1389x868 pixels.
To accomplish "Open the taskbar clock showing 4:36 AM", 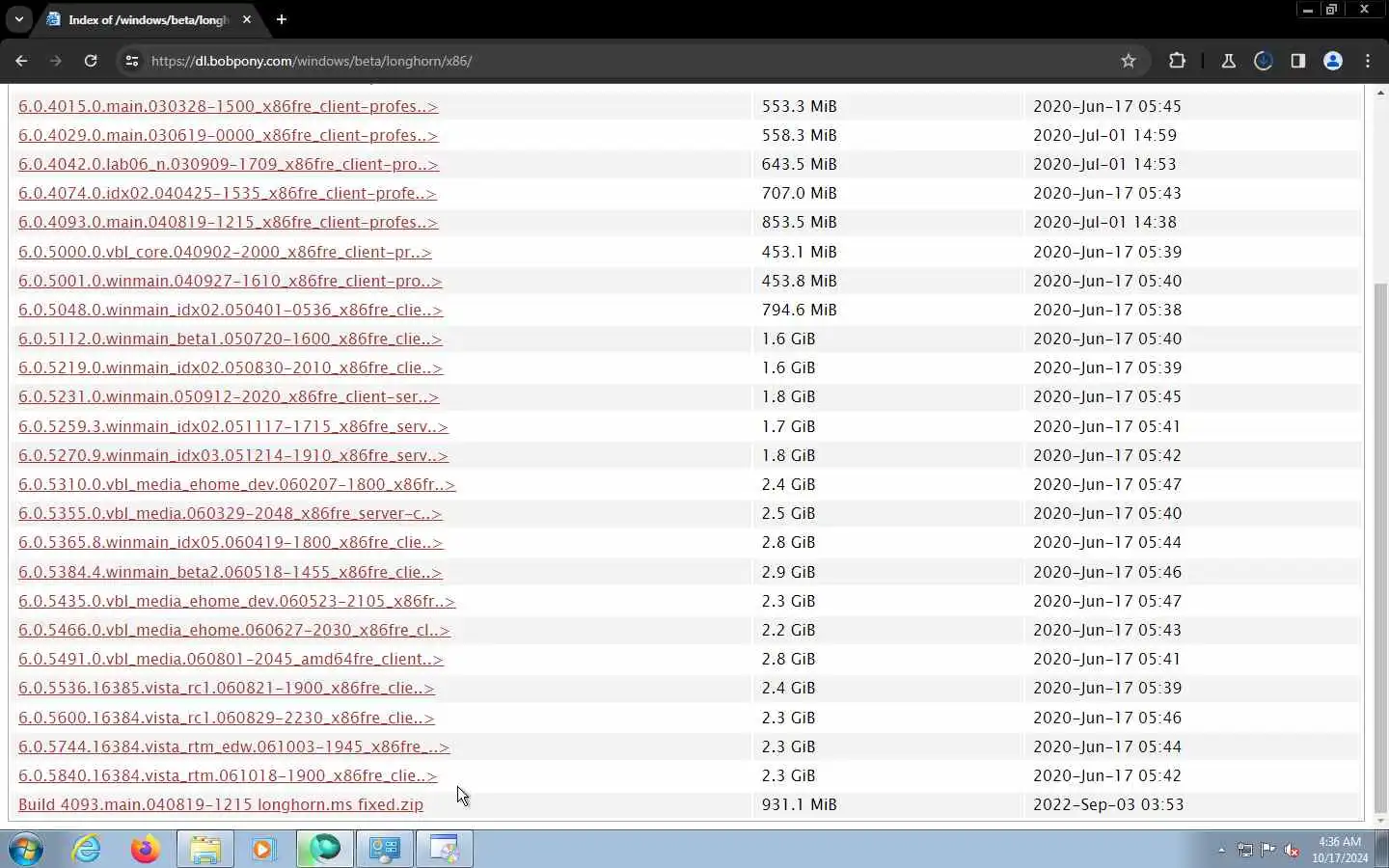I will click(1340, 850).
